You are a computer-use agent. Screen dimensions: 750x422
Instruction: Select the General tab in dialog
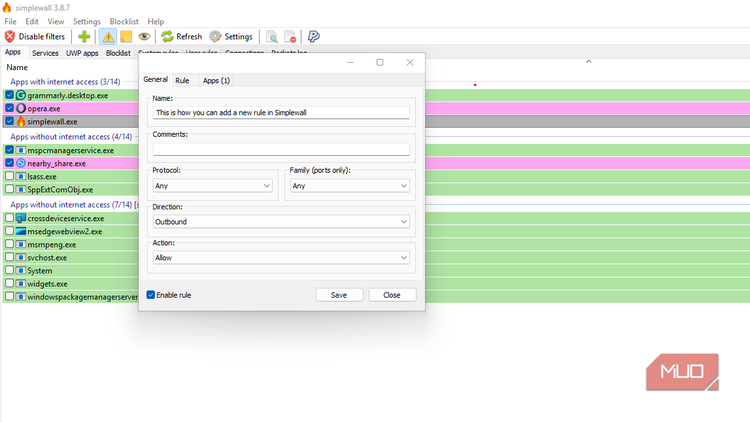155,79
